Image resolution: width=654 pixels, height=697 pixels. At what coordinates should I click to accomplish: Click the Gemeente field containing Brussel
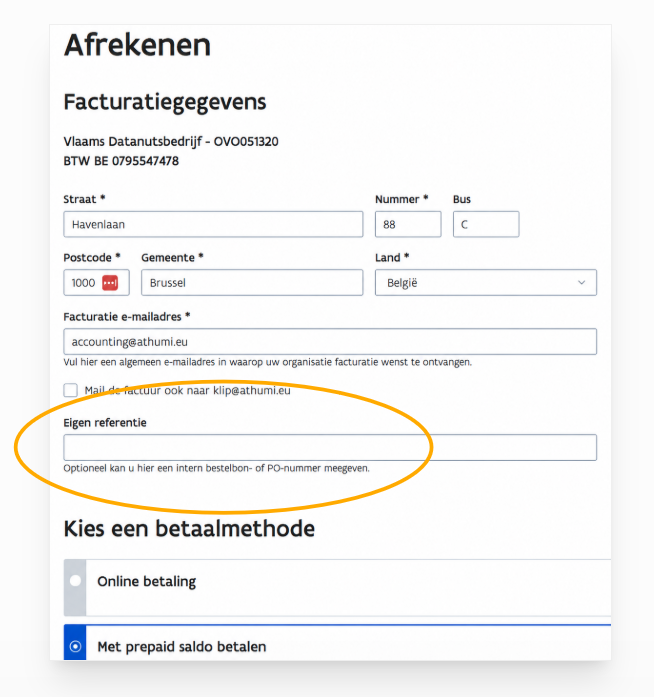click(x=252, y=282)
